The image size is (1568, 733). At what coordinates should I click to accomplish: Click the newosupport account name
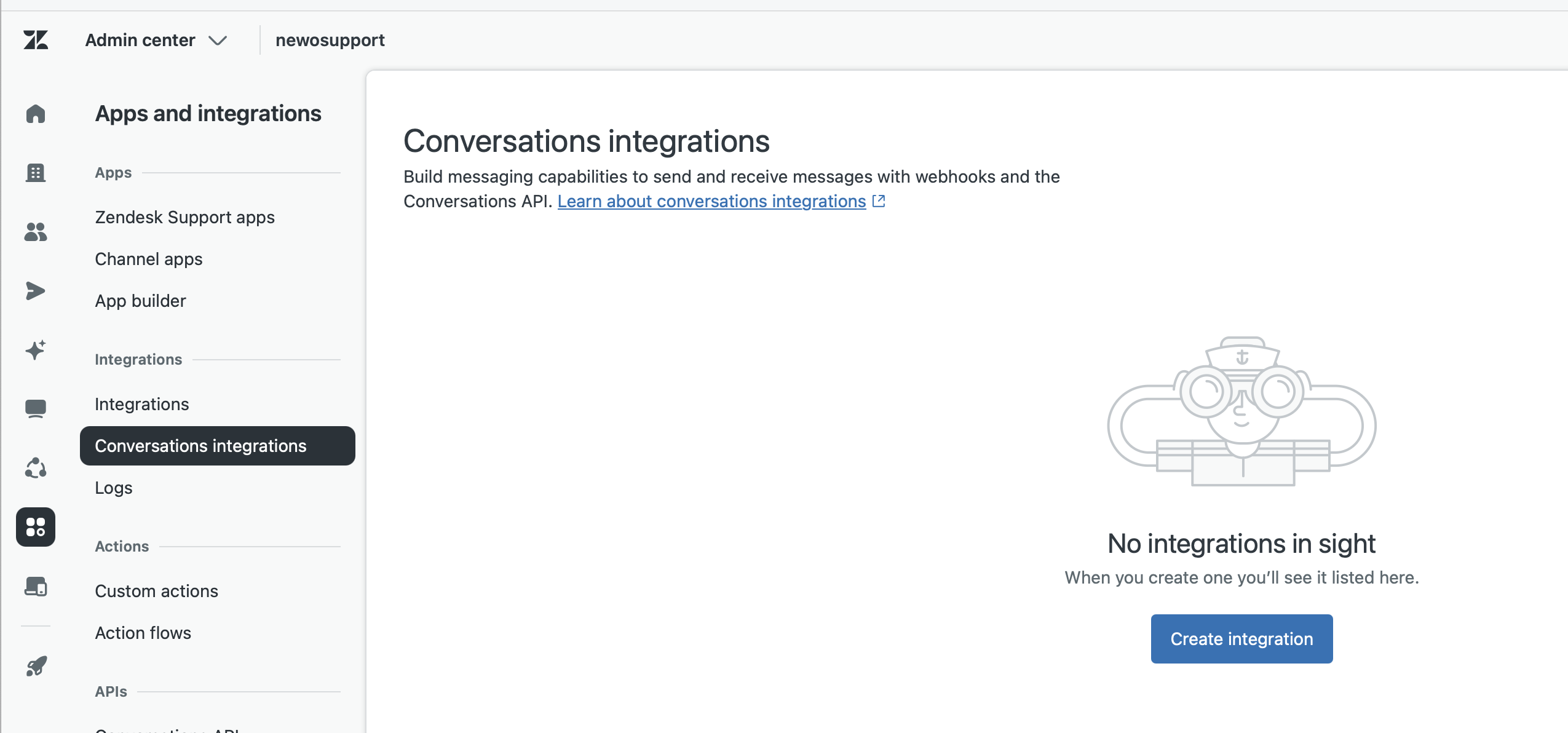[330, 40]
